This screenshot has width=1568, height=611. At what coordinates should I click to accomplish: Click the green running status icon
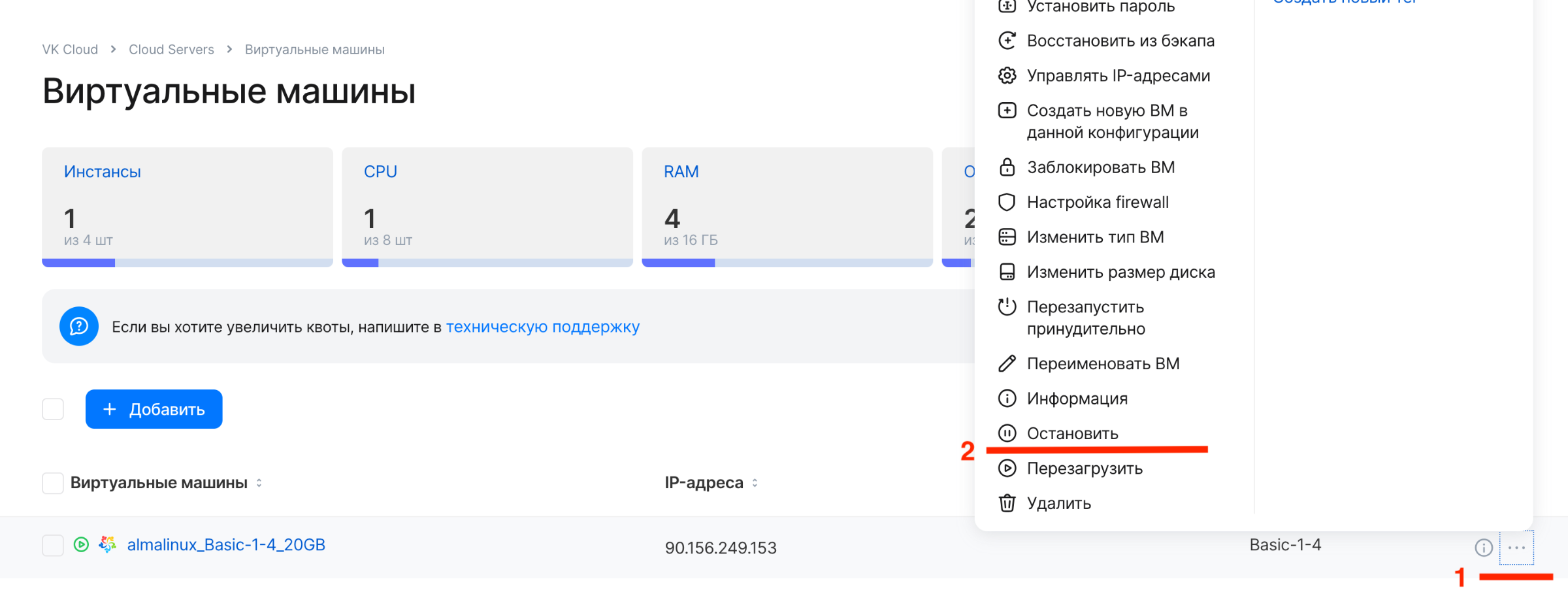(81, 544)
